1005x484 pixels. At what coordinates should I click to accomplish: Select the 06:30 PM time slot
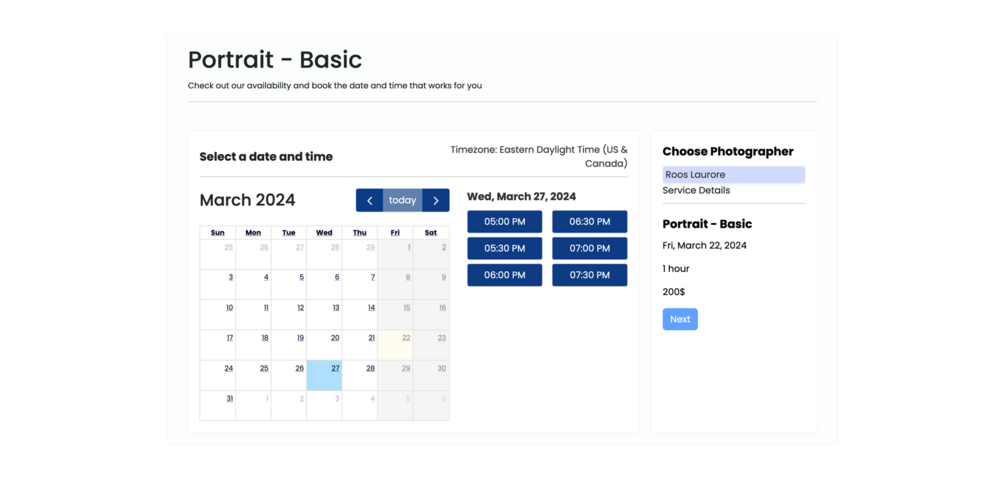click(x=589, y=222)
